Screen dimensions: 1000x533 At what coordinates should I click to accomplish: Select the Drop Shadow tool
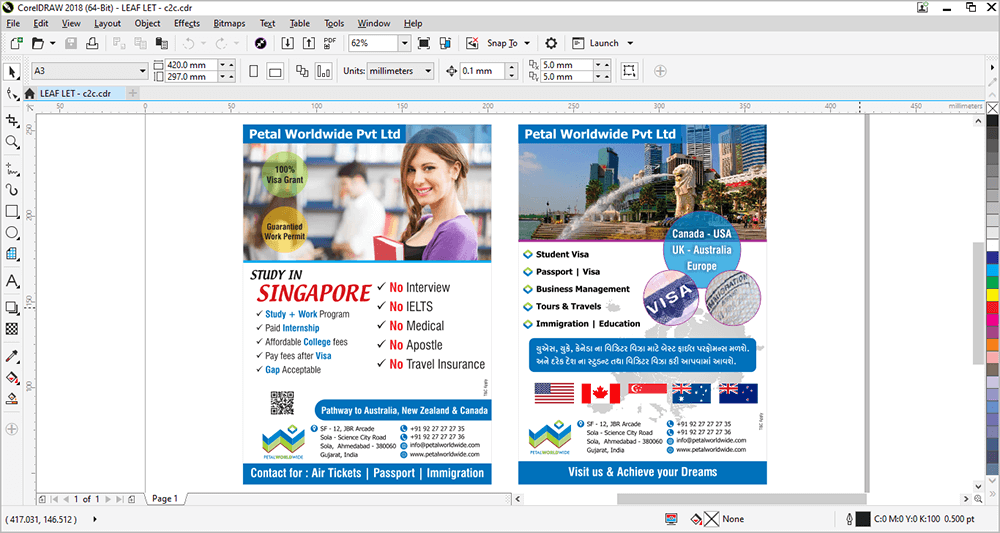tap(12, 308)
